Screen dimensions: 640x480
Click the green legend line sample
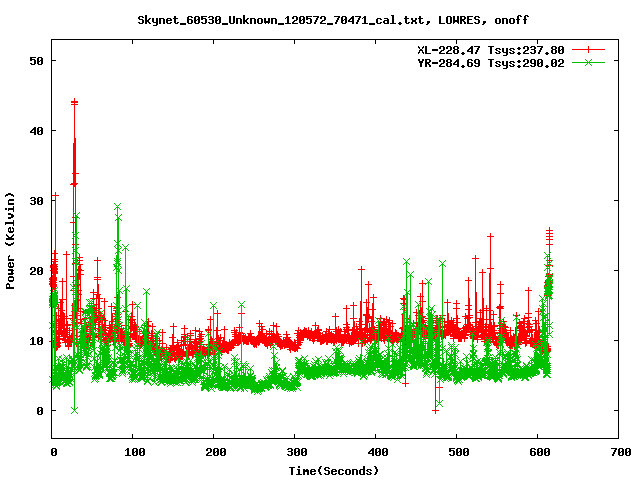coord(588,62)
